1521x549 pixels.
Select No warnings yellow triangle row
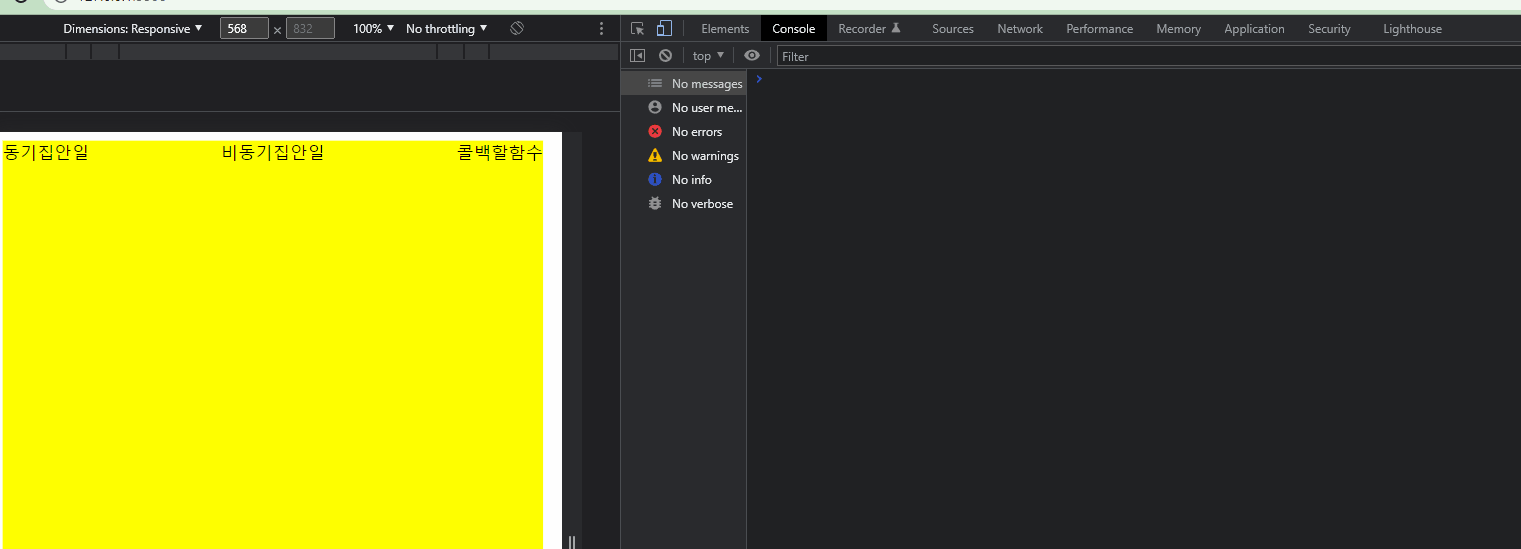(x=684, y=156)
